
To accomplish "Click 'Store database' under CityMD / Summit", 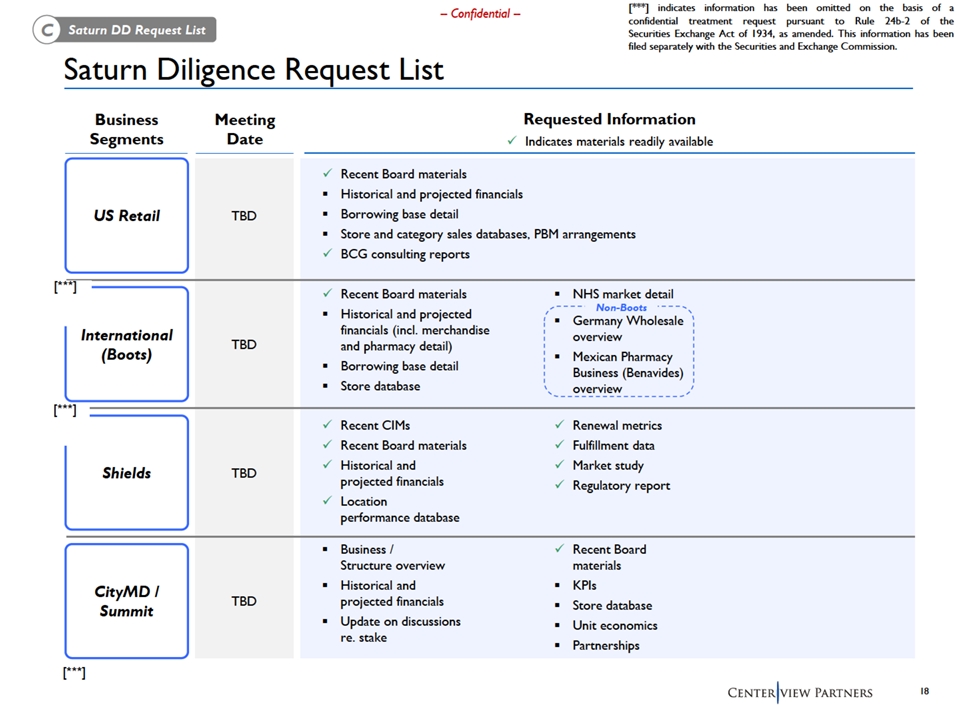I will point(612,606).
